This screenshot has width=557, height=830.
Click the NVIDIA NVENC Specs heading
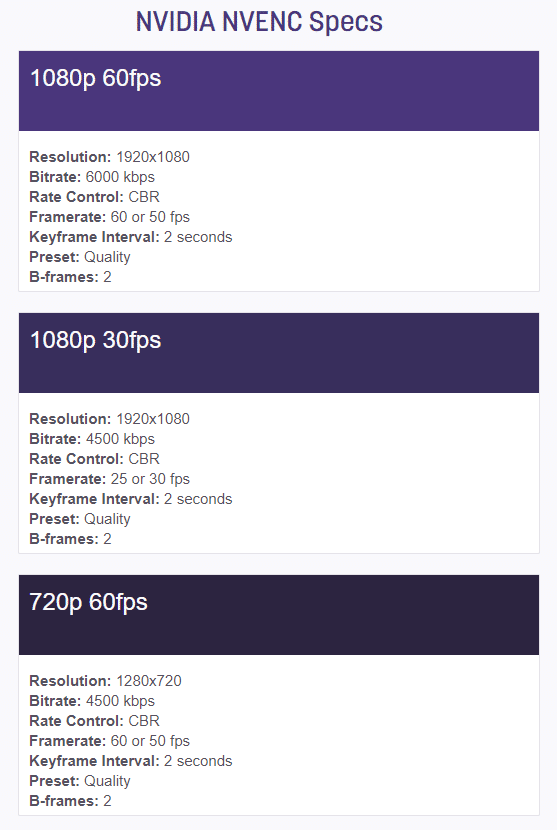[259, 22]
